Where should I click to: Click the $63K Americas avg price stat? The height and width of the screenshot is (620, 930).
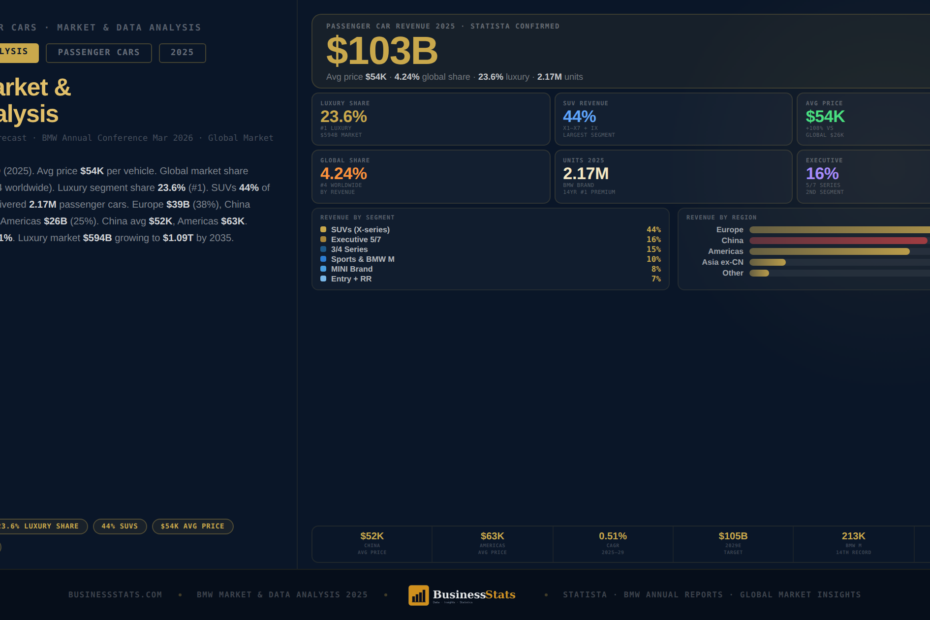(492, 543)
